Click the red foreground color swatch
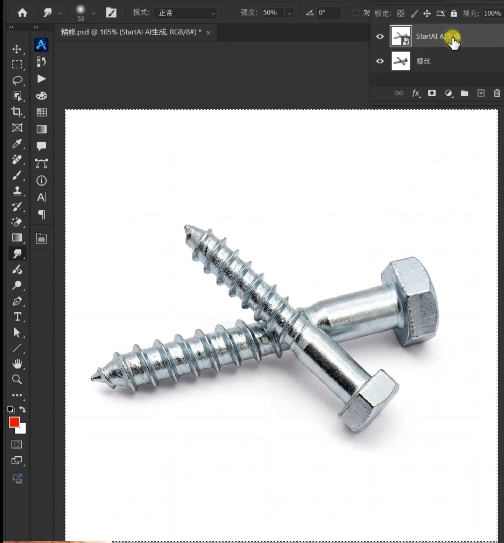 coord(14,422)
